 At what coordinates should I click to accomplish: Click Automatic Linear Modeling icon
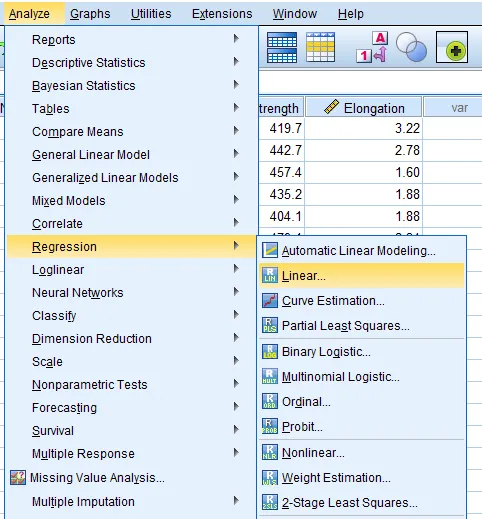[x=270, y=250]
